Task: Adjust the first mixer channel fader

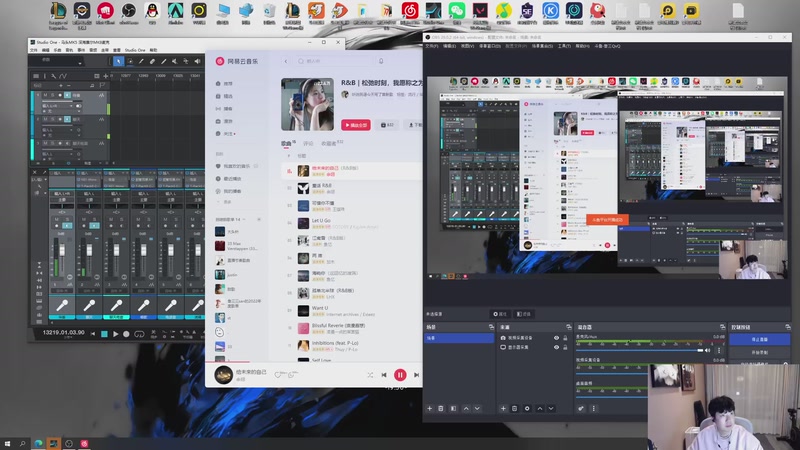Action: 62,250
